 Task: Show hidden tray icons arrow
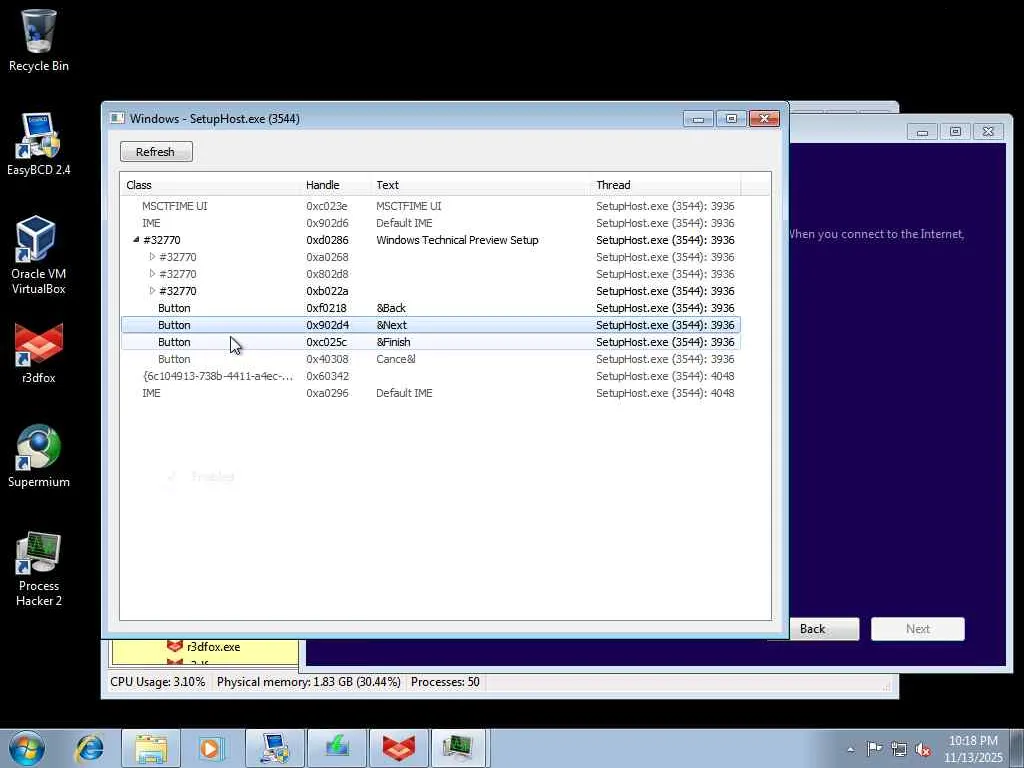coord(850,749)
